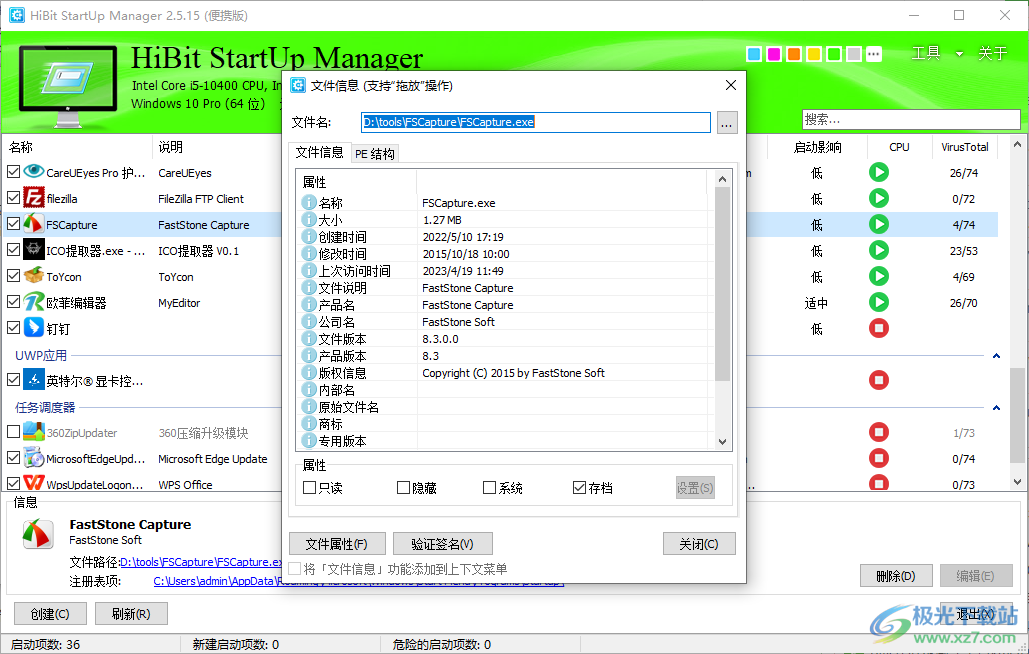Collapse the 任务调度器 group
The height and width of the screenshot is (654, 1029).
click(996, 407)
